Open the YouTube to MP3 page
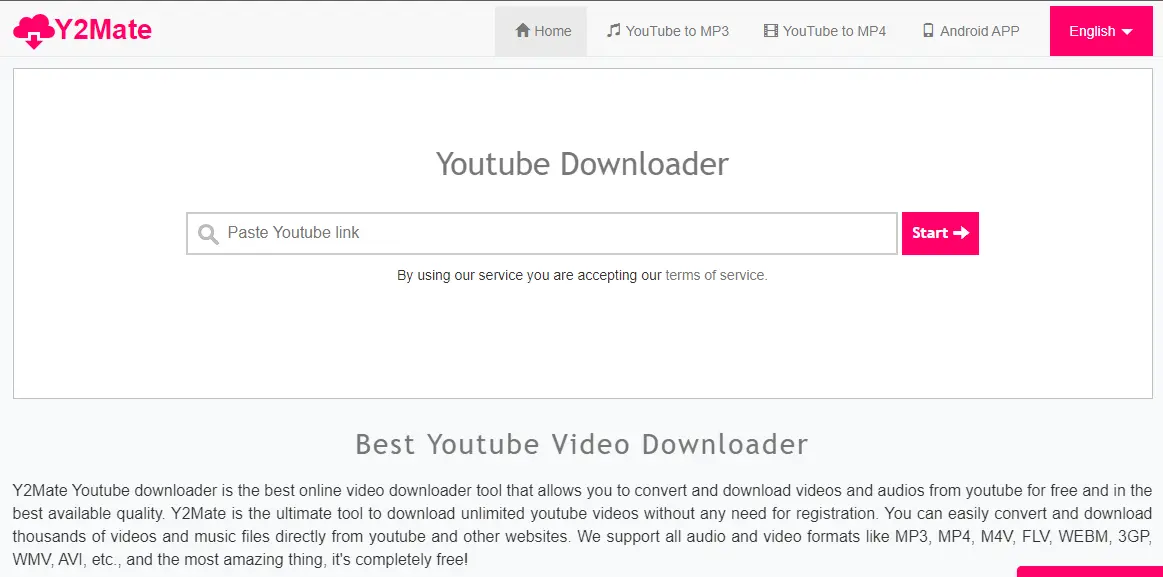 click(x=668, y=31)
